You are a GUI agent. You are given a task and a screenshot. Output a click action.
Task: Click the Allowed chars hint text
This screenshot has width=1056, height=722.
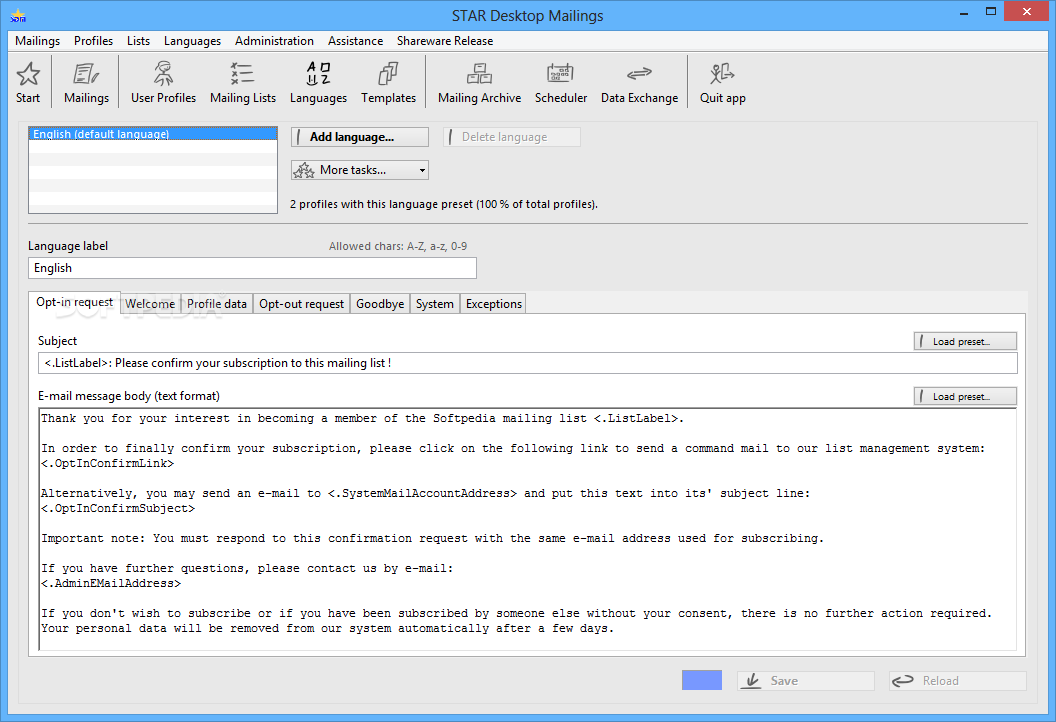click(x=397, y=247)
